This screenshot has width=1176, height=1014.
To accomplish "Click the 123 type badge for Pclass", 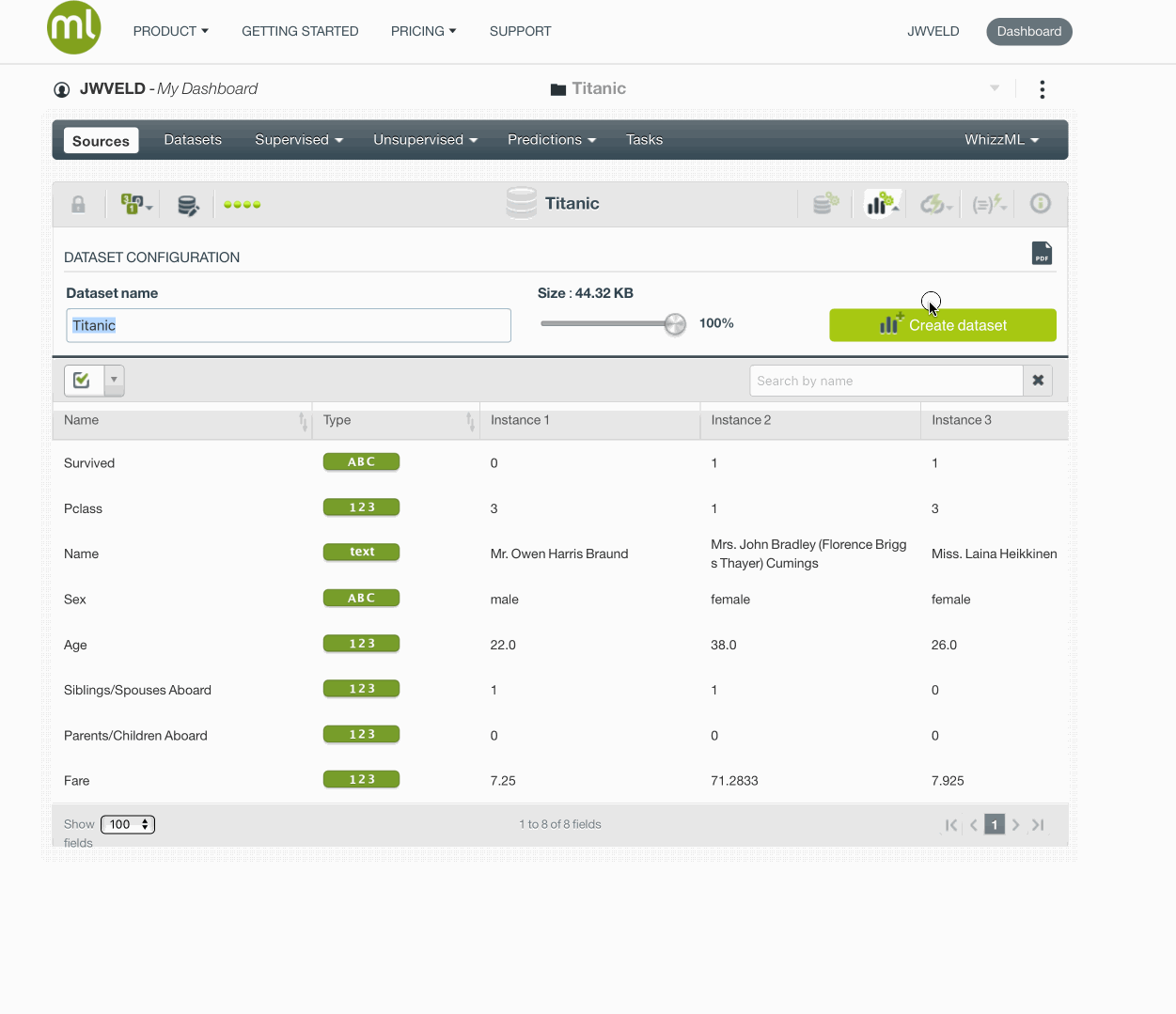I will [x=361, y=507].
